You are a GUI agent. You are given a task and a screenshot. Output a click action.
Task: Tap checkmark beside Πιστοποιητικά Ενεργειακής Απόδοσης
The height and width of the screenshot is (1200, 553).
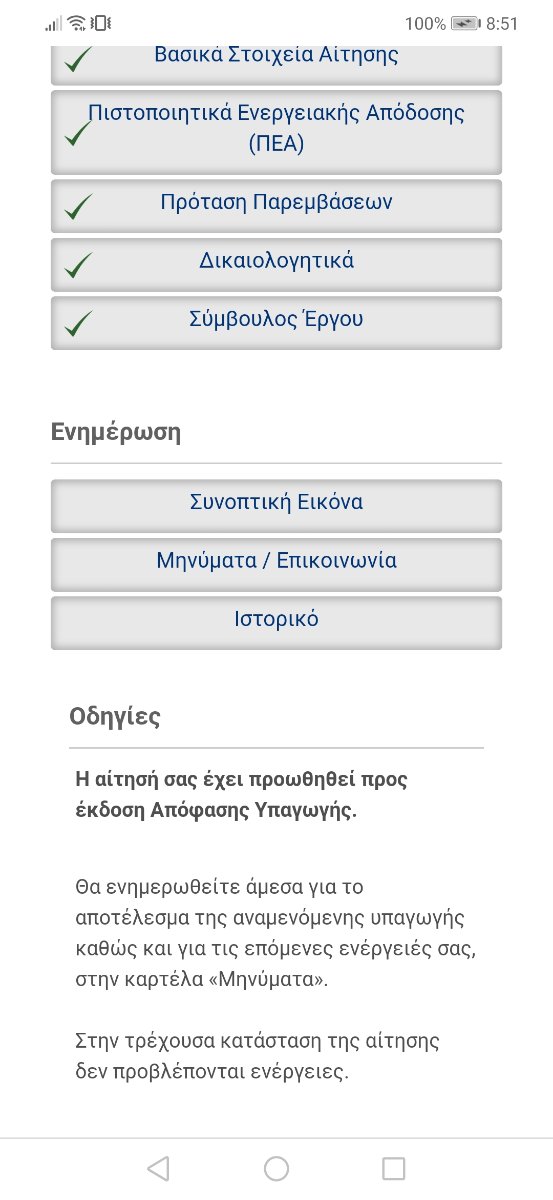[78, 134]
